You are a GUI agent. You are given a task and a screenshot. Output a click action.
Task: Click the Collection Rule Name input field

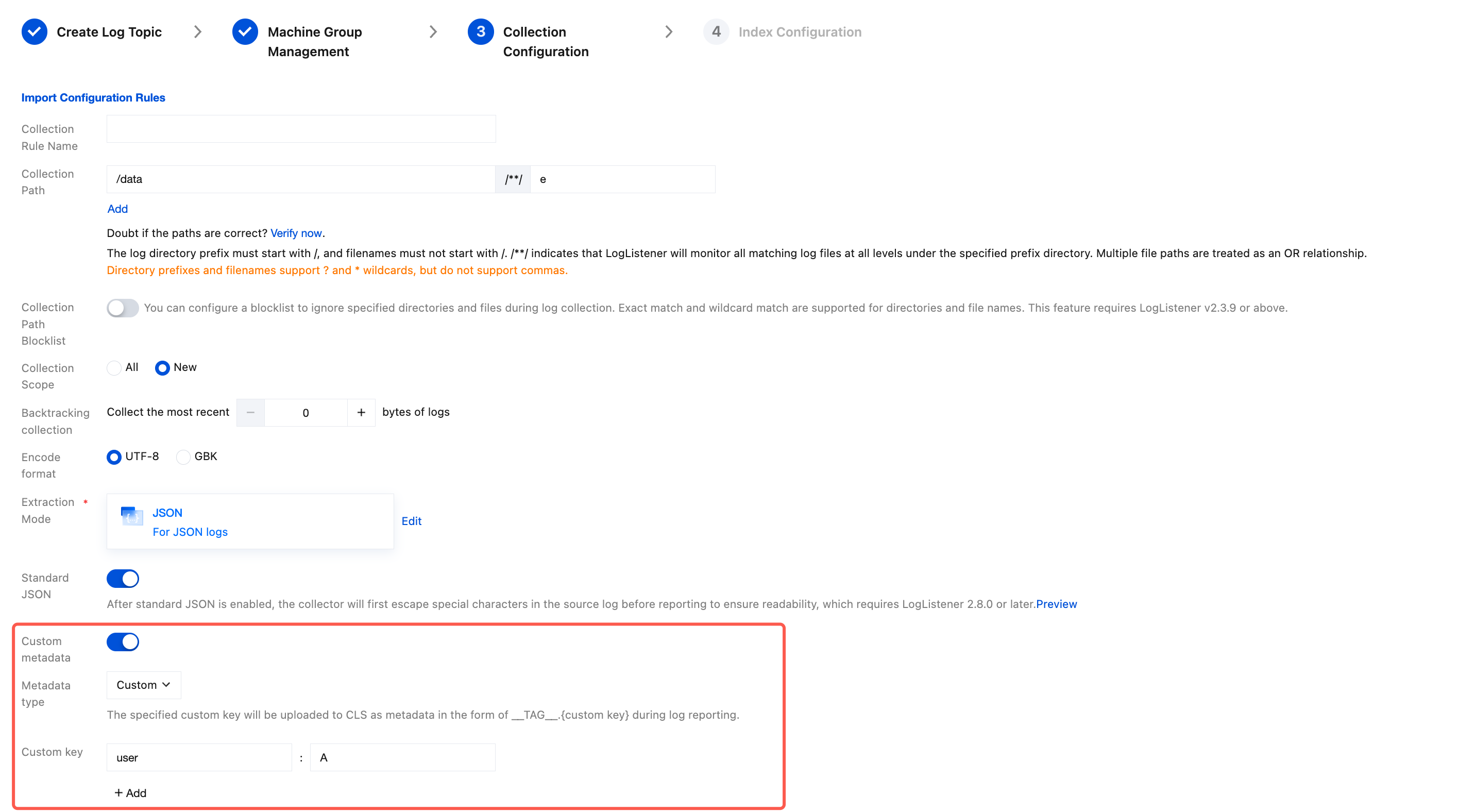pos(301,129)
